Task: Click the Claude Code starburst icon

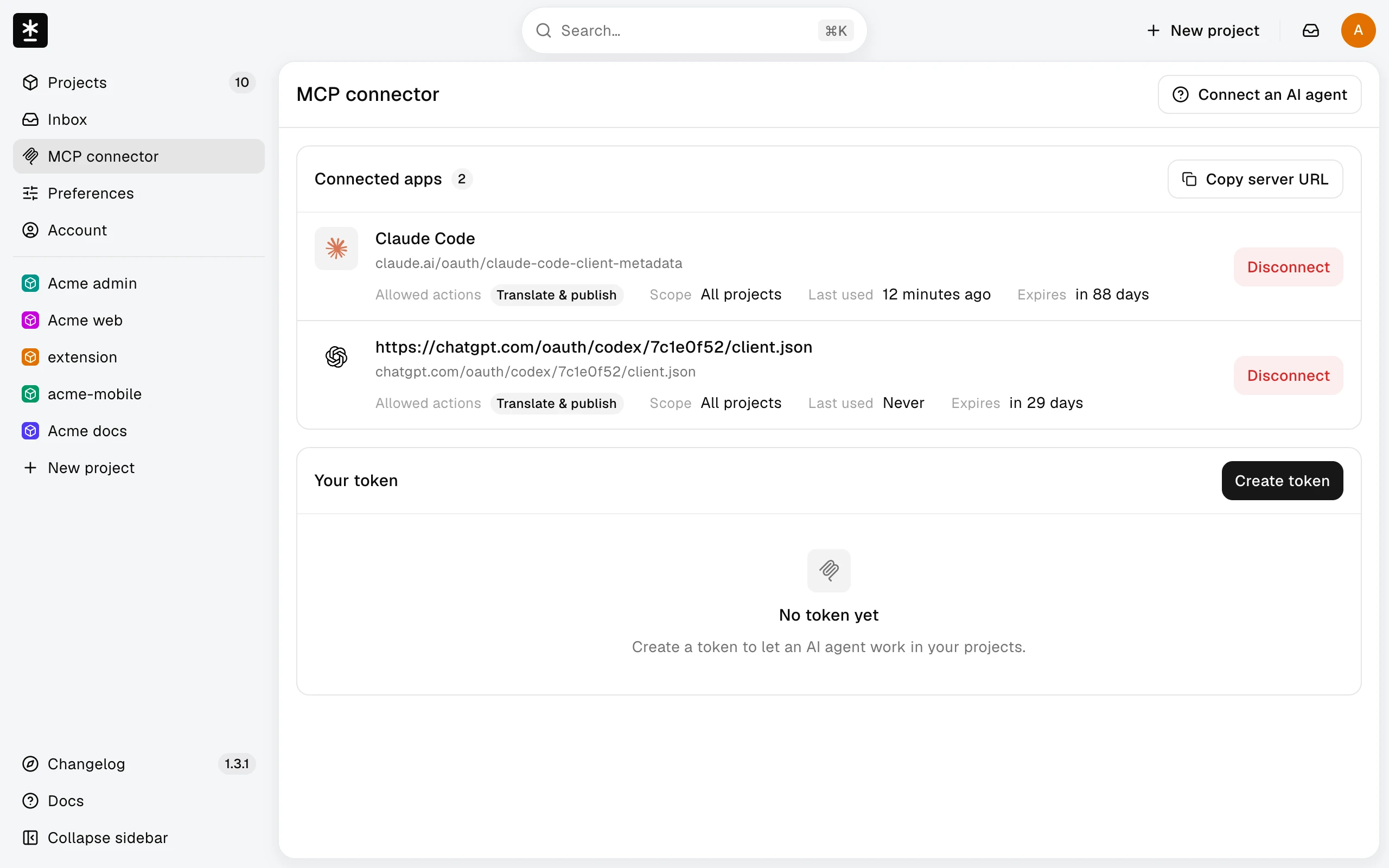Action: (x=336, y=248)
